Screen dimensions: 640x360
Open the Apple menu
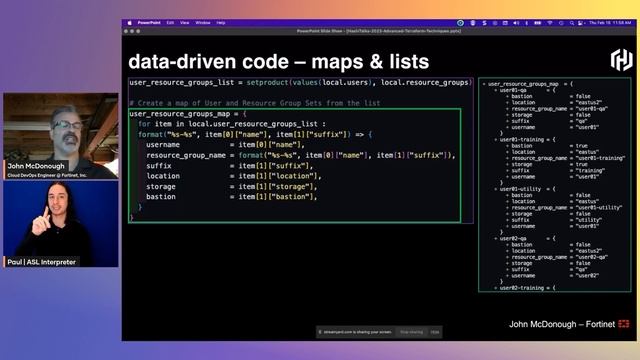click(x=130, y=23)
